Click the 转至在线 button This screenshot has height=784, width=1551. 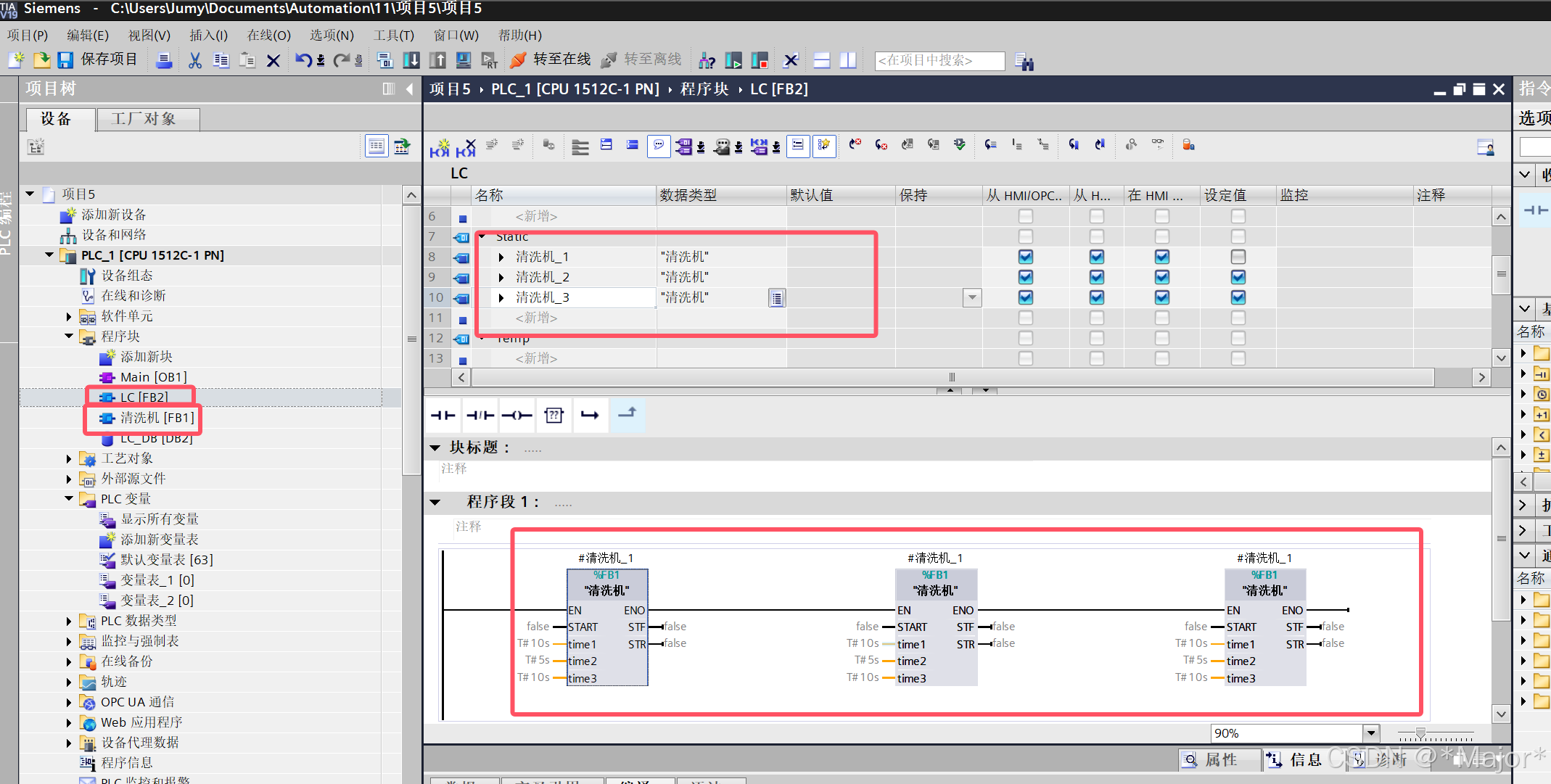coord(551,59)
